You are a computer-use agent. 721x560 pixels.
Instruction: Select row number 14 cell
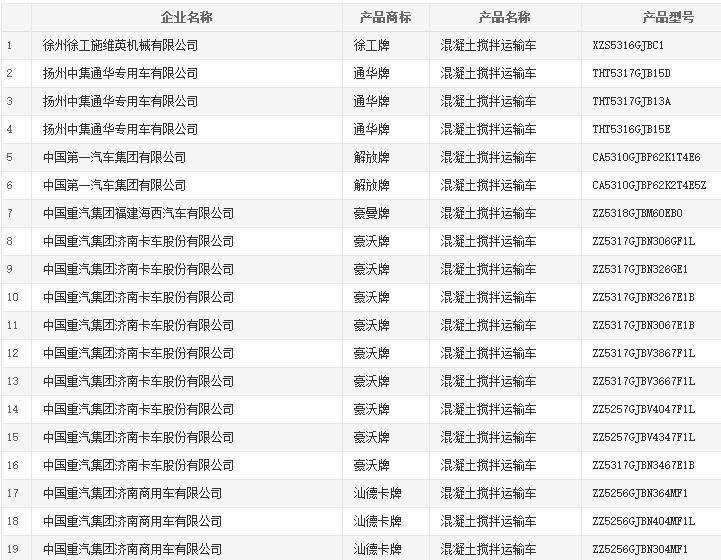pos(12,409)
